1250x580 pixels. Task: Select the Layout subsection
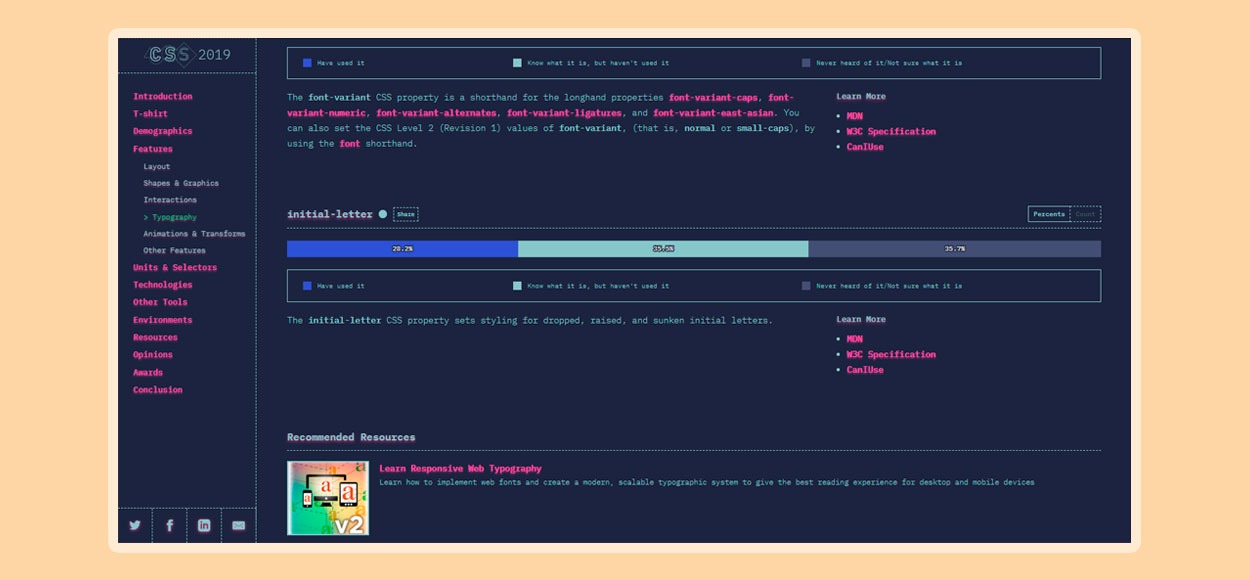[x=156, y=166]
